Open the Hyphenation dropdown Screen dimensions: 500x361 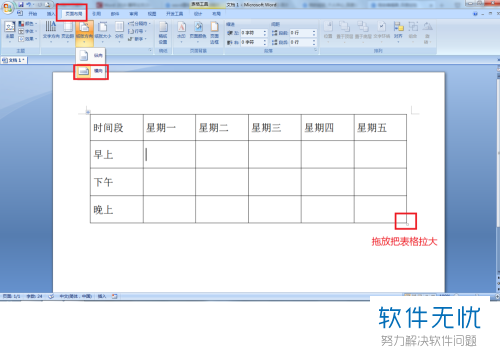point(138,39)
